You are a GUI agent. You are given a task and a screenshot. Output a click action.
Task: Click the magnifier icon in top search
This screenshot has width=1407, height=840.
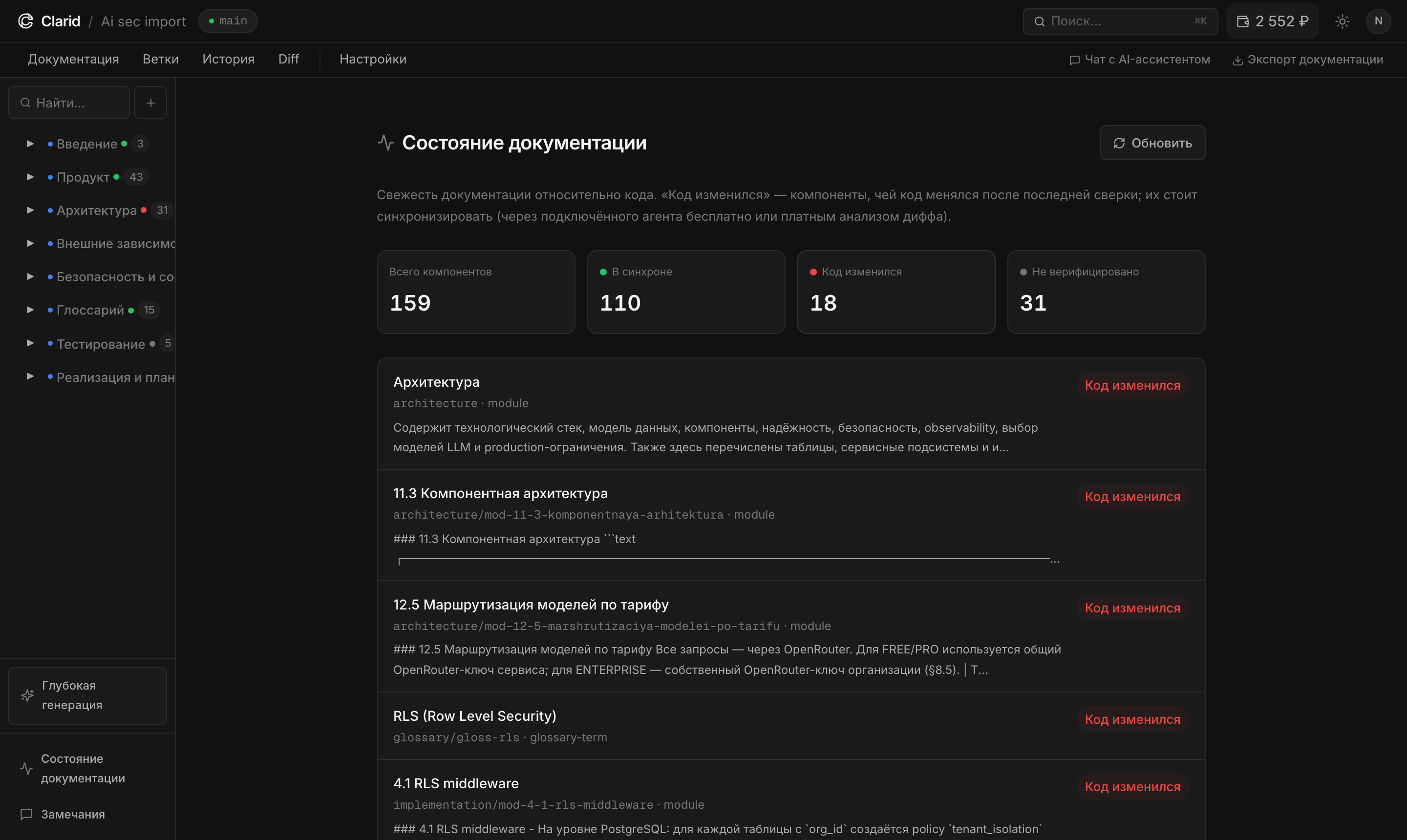pyautogui.click(x=1039, y=21)
